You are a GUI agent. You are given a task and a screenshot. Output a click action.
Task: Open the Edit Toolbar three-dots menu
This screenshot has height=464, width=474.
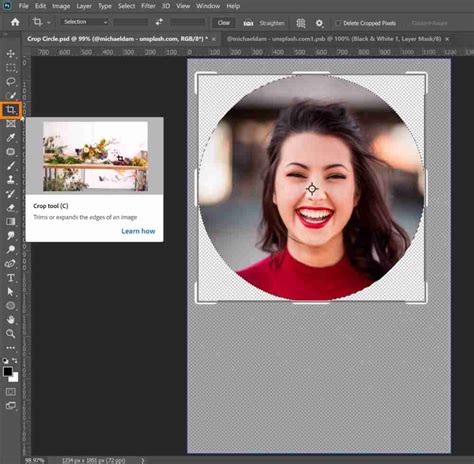click(11, 348)
